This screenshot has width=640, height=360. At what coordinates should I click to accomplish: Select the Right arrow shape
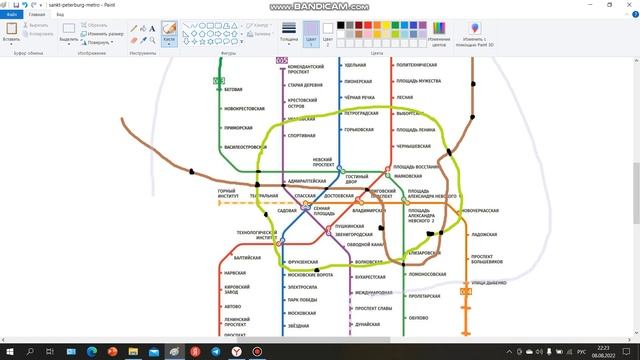[218, 33]
